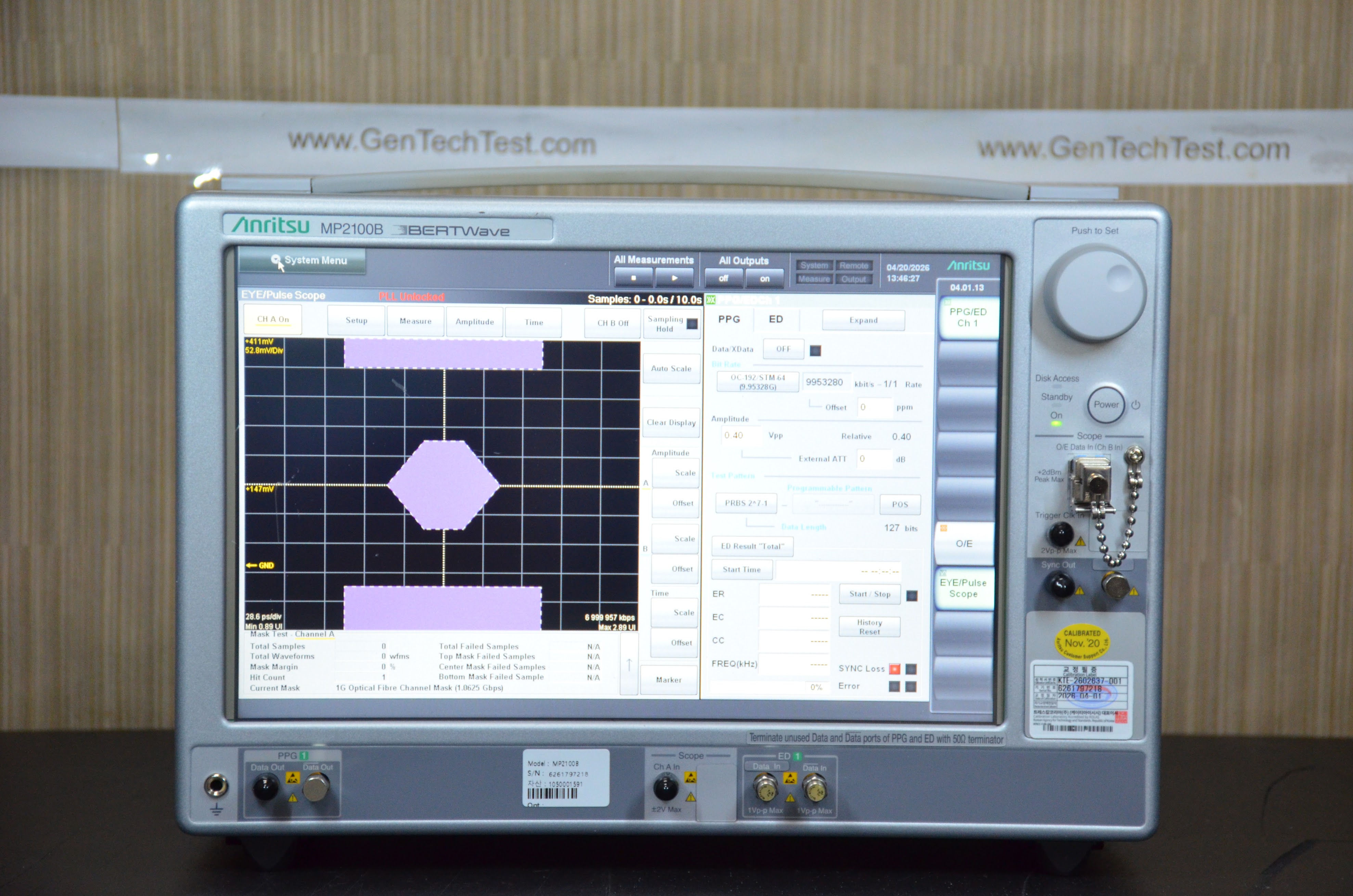Viewport: 1353px width, 896px height.
Task: Click the All Measurements play triangle icon
Action: tap(674, 278)
